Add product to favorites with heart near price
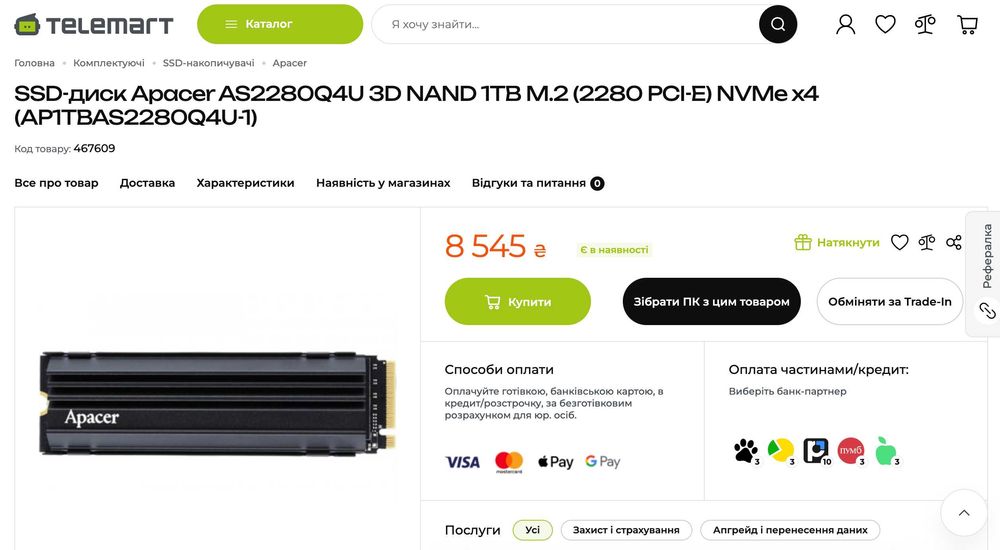 pos(900,242)
